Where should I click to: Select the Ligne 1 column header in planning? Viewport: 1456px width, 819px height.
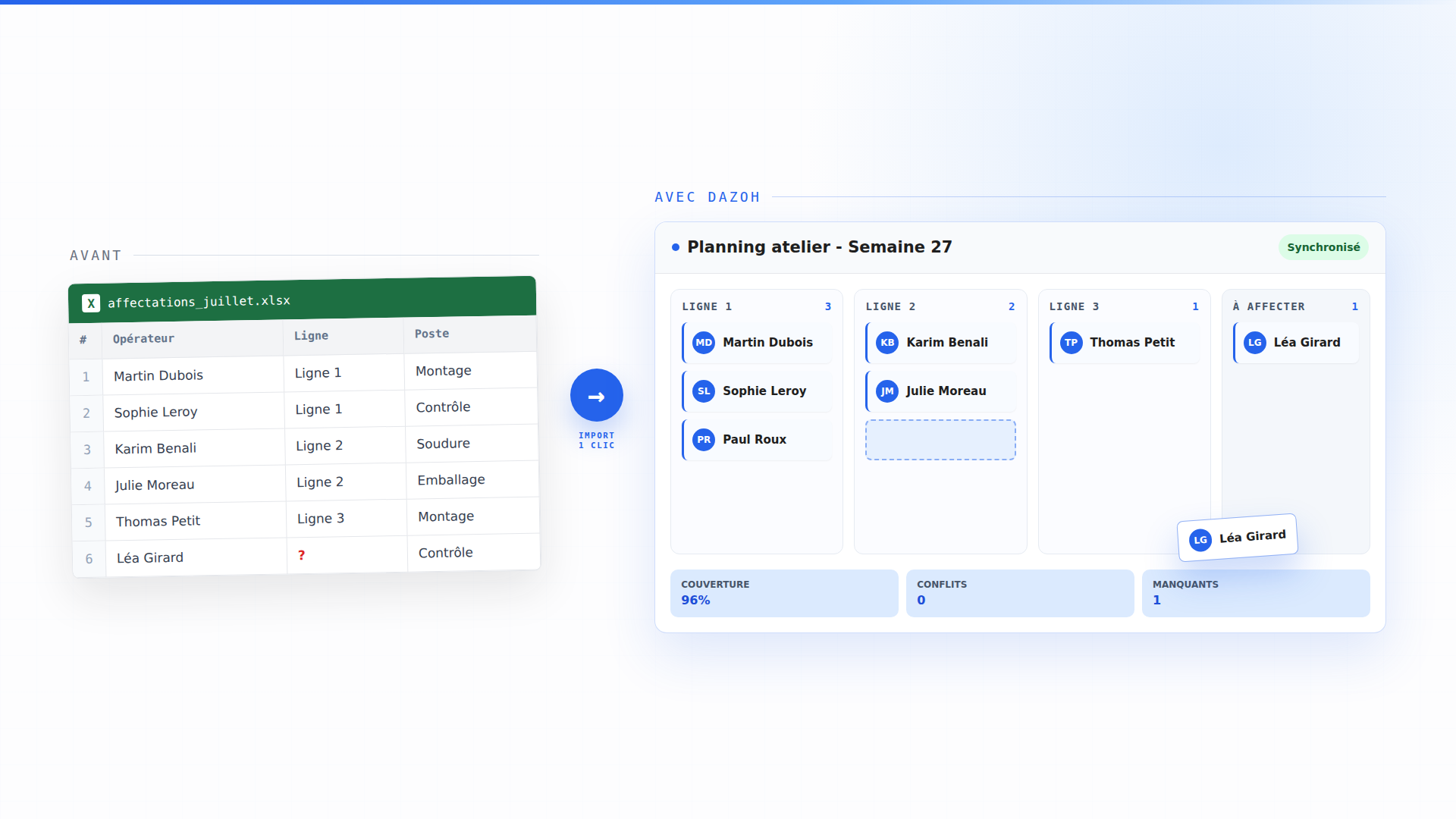tap(707, 306)
